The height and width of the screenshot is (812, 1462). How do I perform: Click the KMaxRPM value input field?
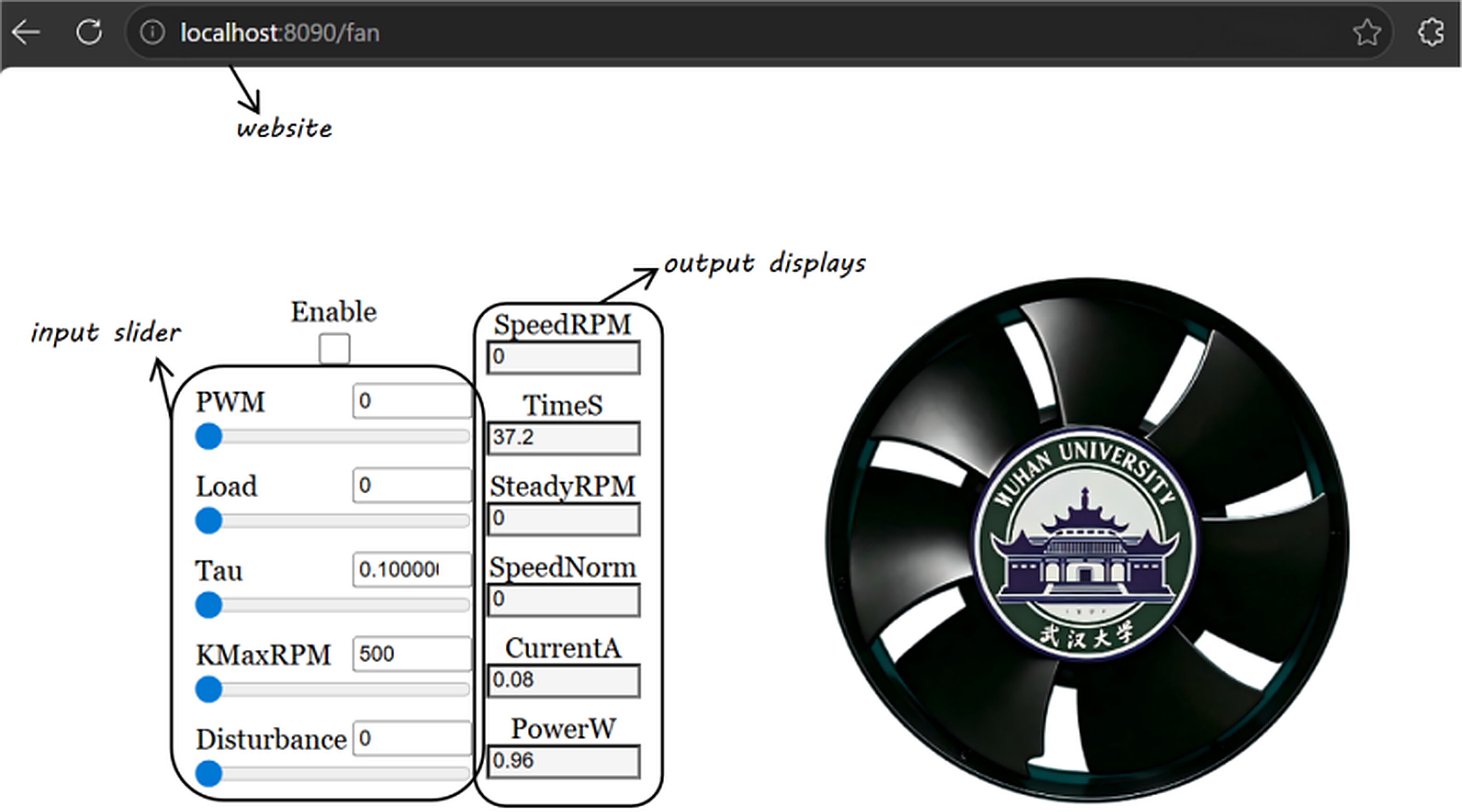coord(411,654)
